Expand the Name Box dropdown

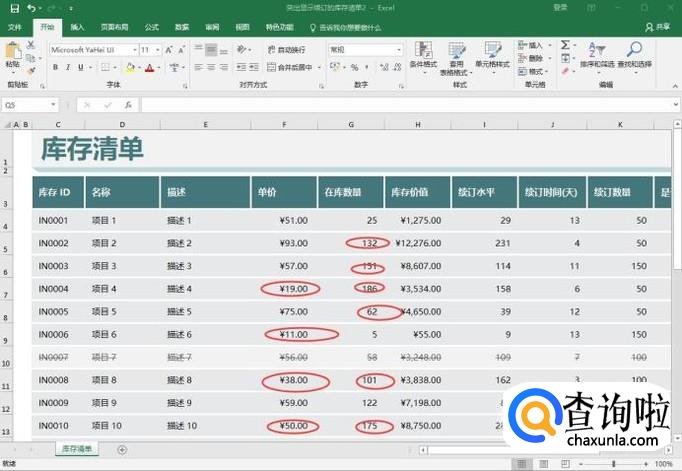click(53, 105)
